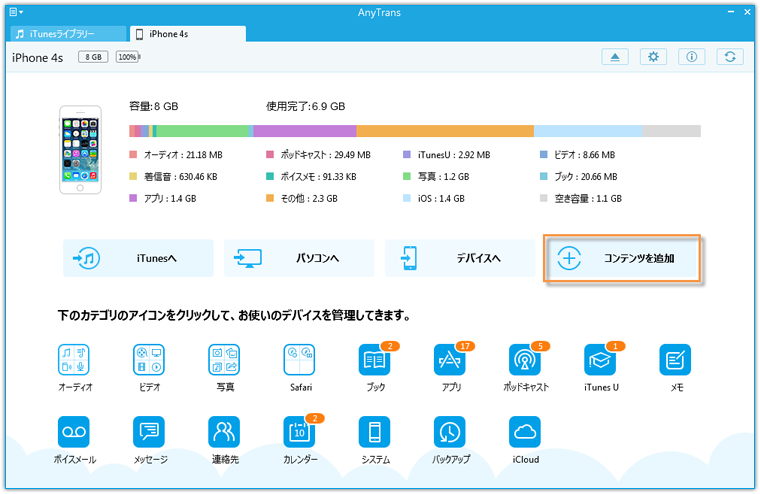The width and height of the screenshot is (760, 494).
Task: Click the eject device button
Action: tap(615, 57)
